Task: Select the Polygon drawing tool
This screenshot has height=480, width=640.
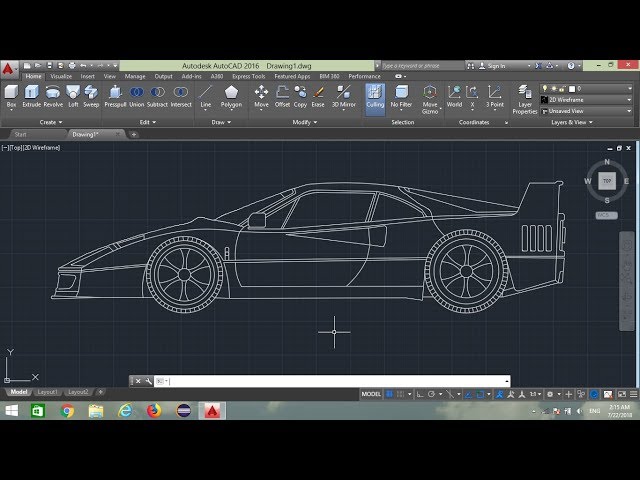Action: [x=231, y=96]
